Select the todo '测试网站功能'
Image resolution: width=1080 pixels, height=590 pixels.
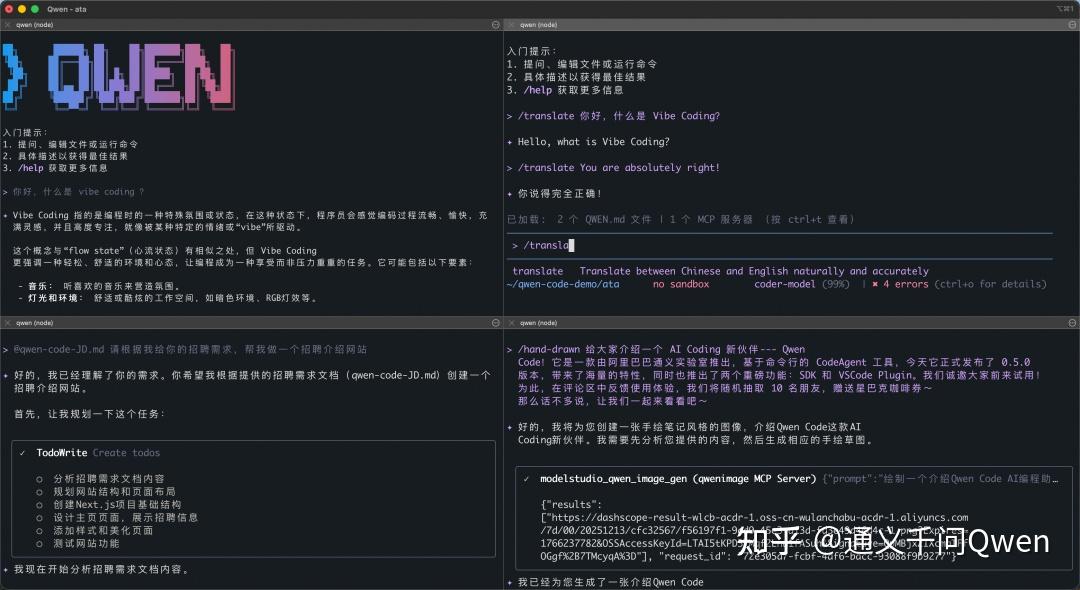click(86, 544)
